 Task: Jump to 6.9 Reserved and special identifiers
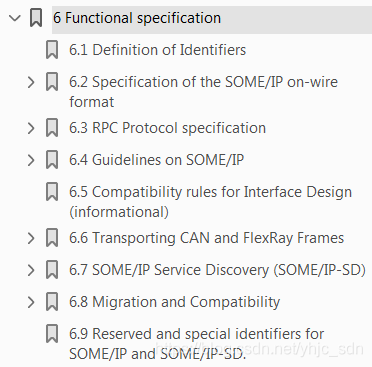tap(196, 344)
